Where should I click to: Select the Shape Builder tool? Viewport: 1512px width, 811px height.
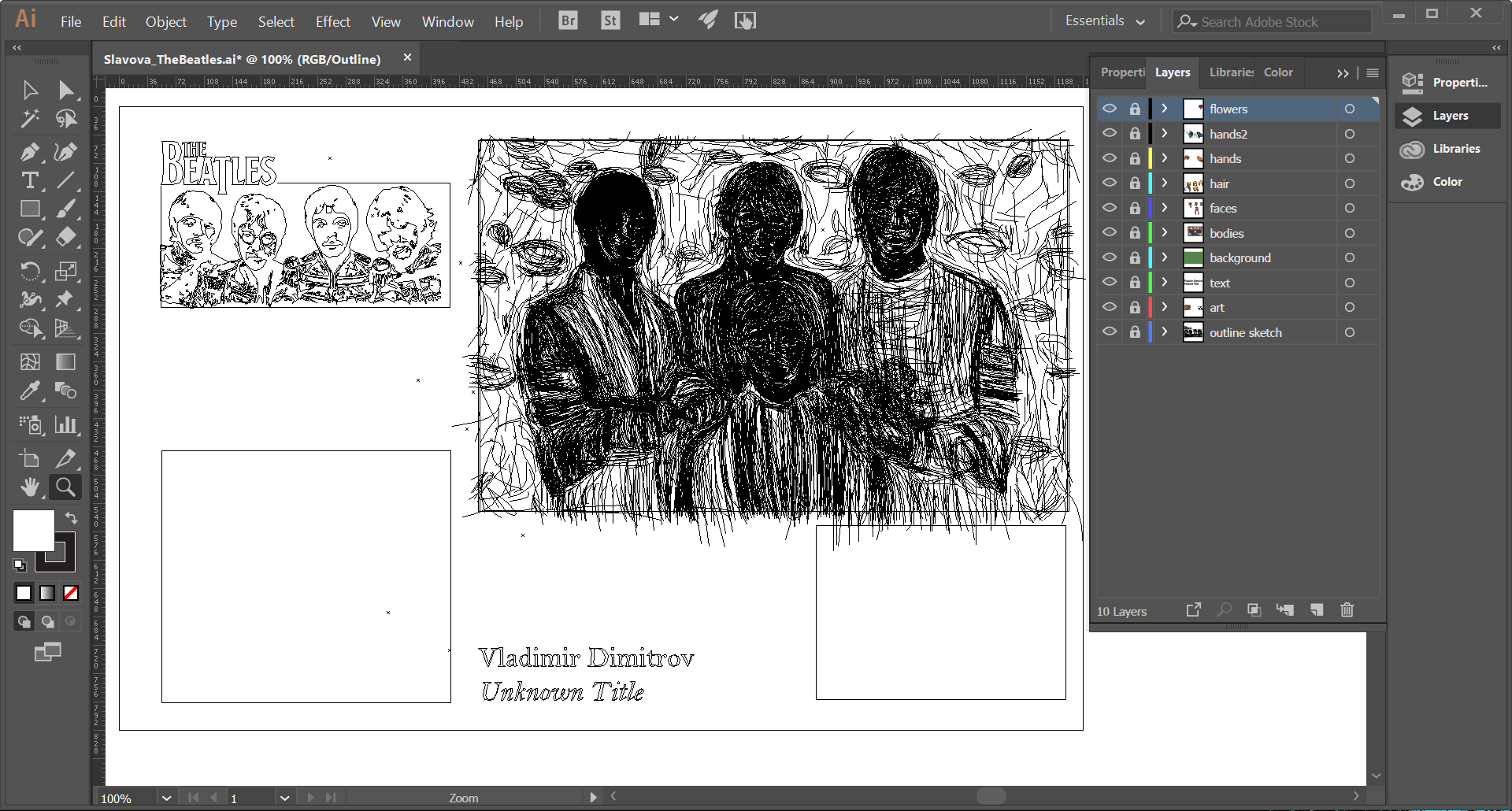[x=30, y=328]
